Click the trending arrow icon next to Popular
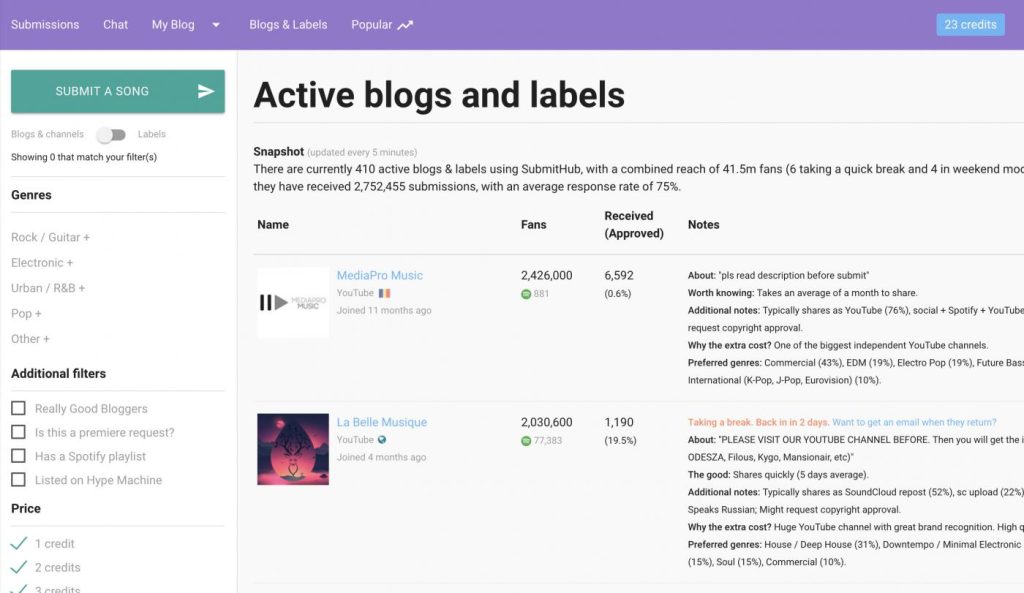Viewport: 1024px width, 593px height. pos(405,25)
